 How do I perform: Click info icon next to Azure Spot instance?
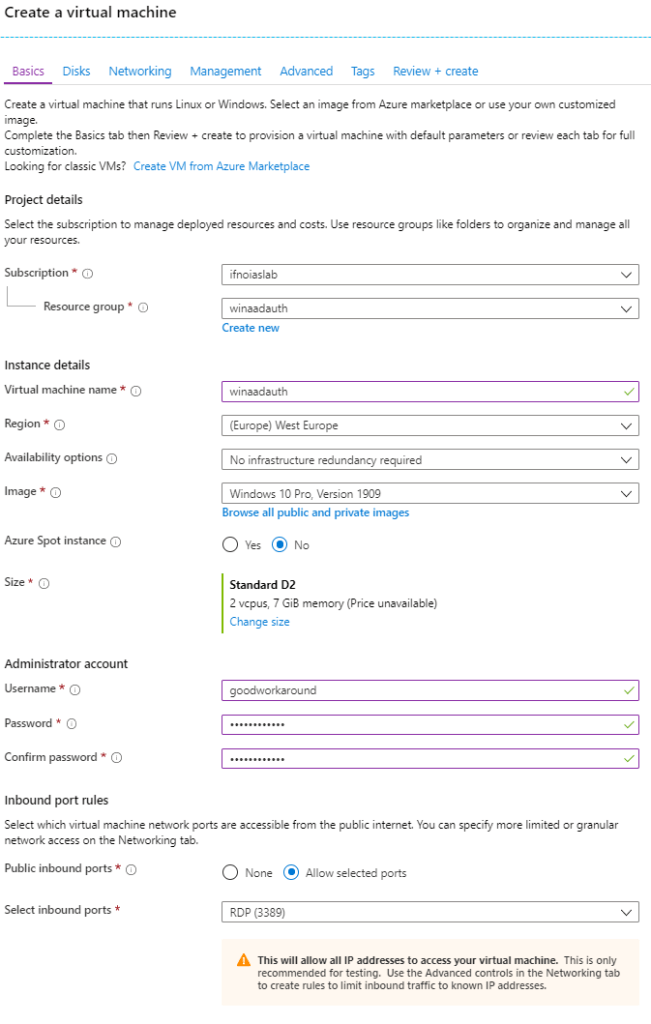(116, 542)
